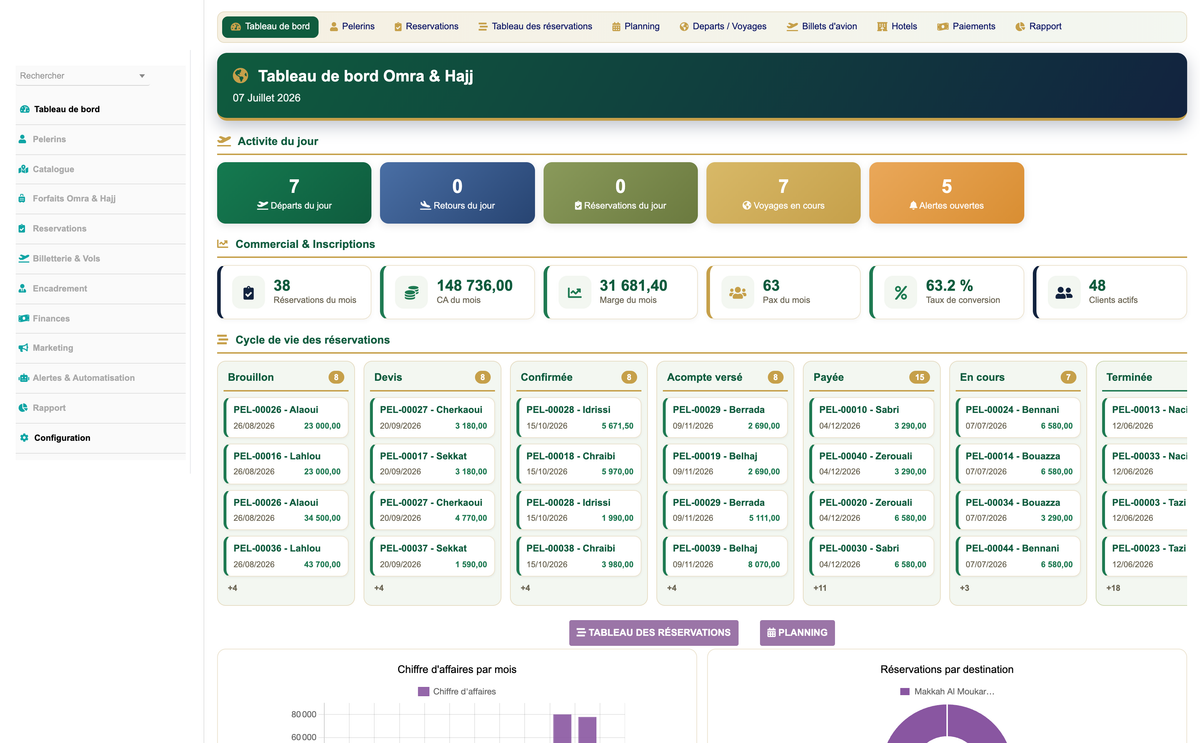
Task: Click the Tableau de bord sidebar icon
Action: tap(24, 109)
